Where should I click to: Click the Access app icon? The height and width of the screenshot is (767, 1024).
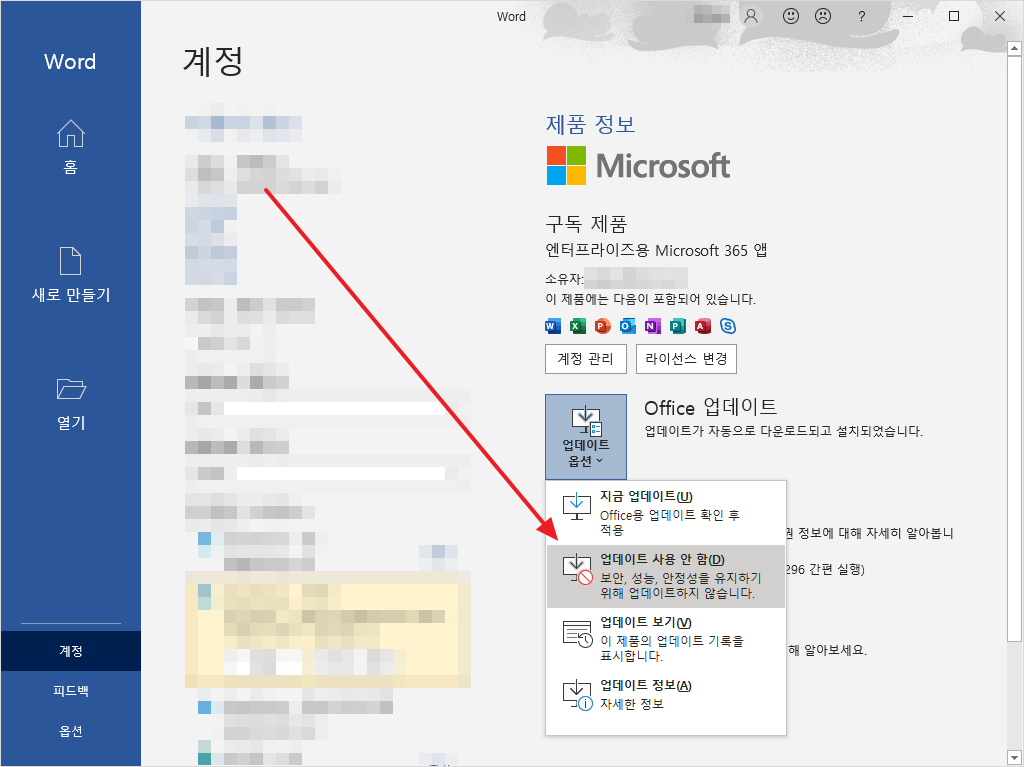pyautogui.click(x=703, y=326)
